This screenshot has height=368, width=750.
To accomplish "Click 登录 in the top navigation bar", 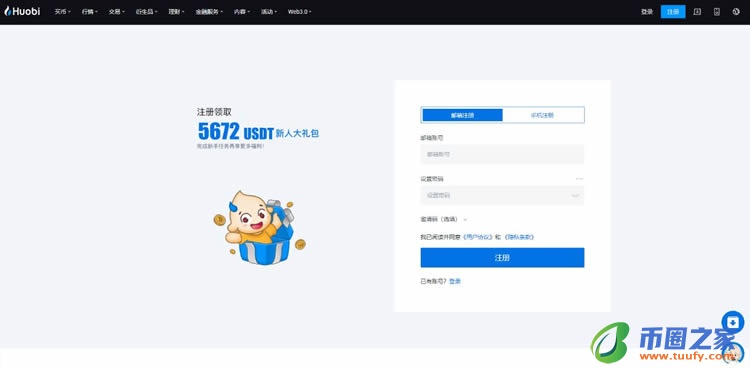I will click(647, 12).
